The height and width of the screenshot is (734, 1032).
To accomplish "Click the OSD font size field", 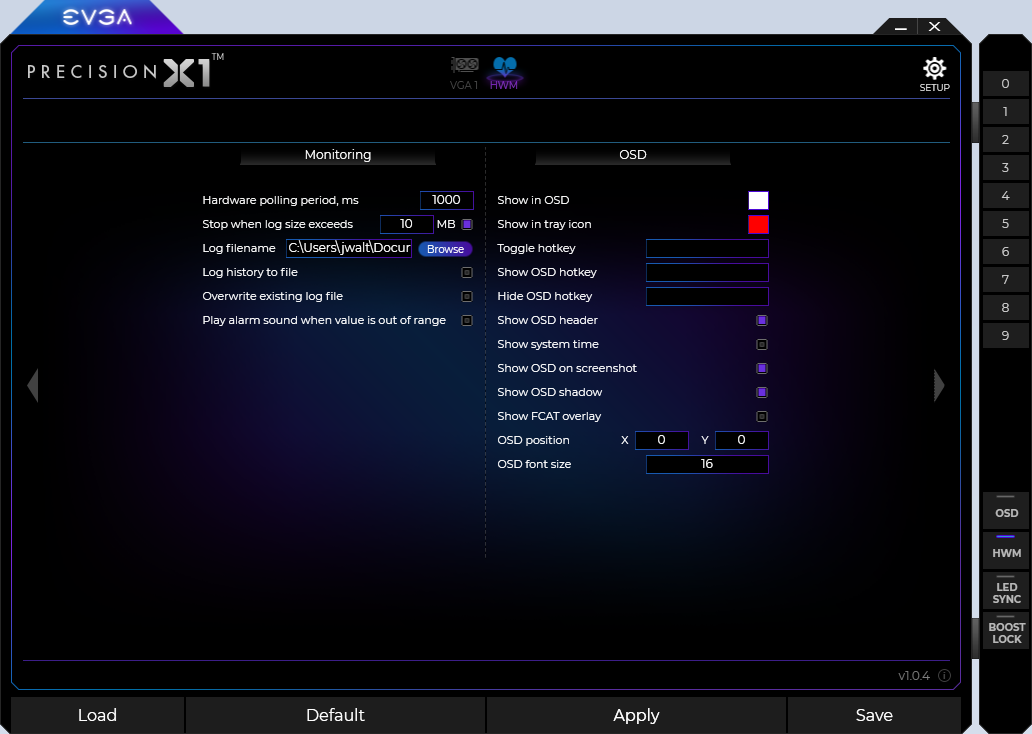I will [x=707, y=464].
